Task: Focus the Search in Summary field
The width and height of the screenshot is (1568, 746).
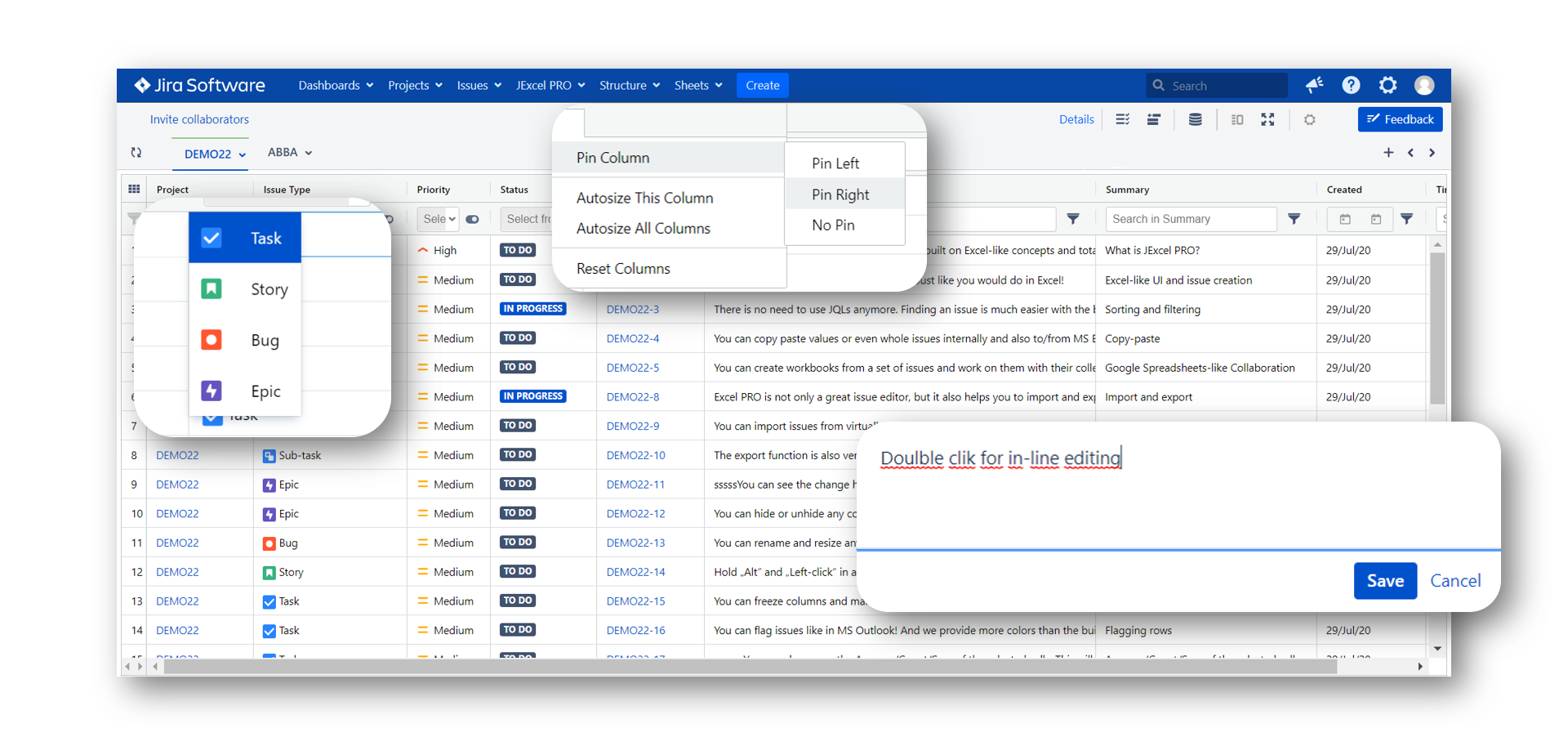Action: [1191, 219]
